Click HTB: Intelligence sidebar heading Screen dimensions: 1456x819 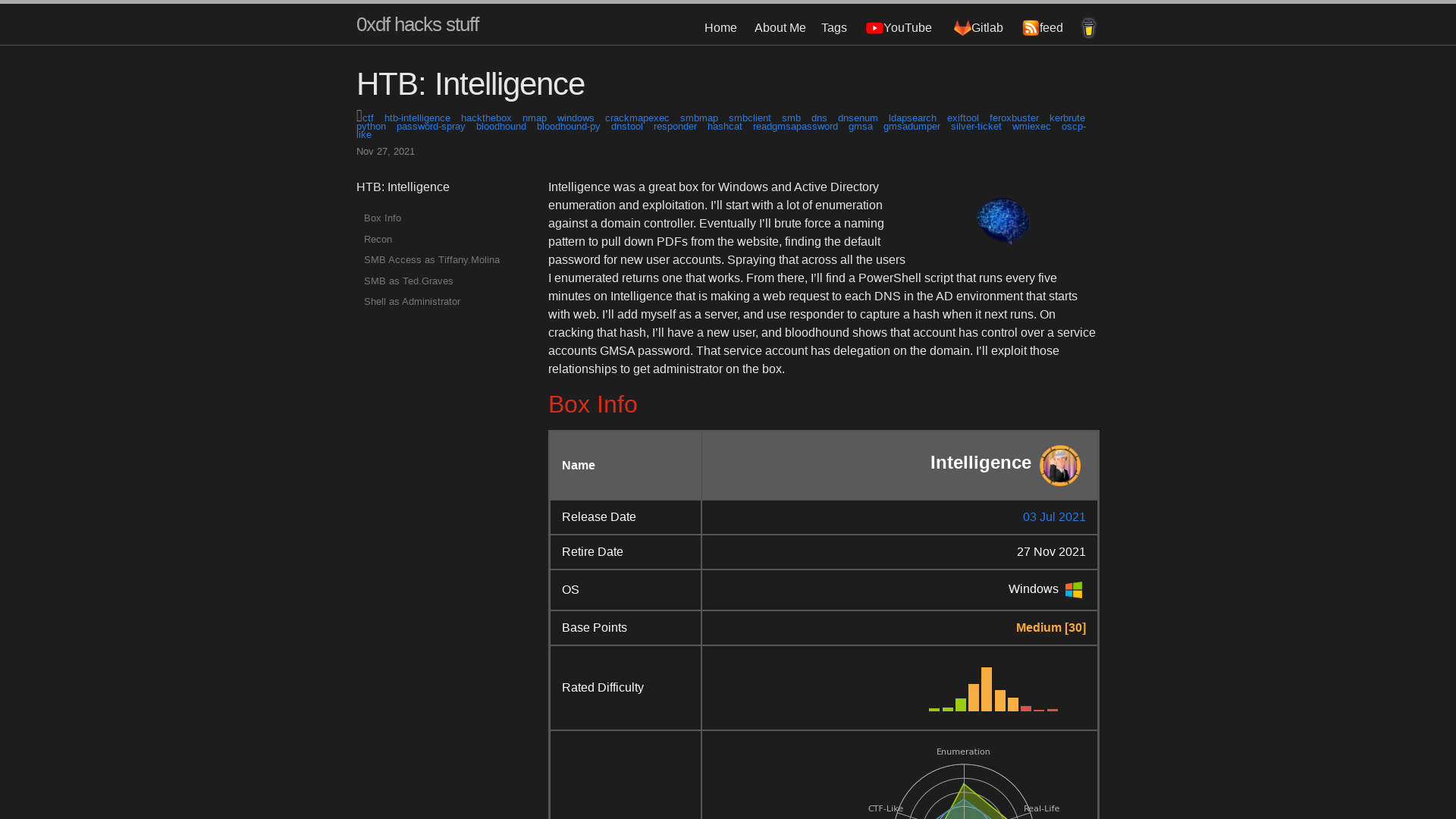pos(403,187)
